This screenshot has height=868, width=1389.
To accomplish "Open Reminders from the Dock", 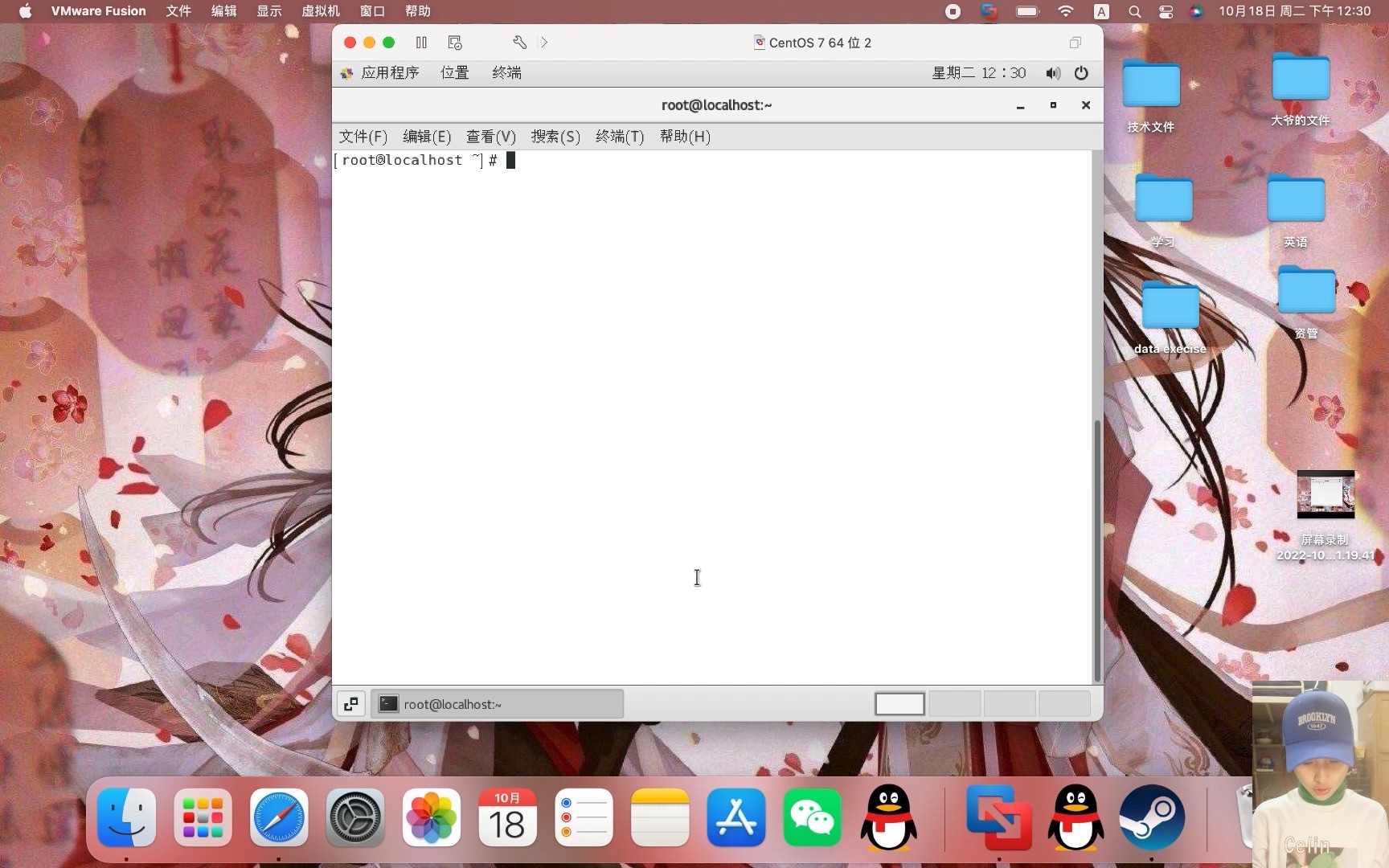I will (584, 818).
